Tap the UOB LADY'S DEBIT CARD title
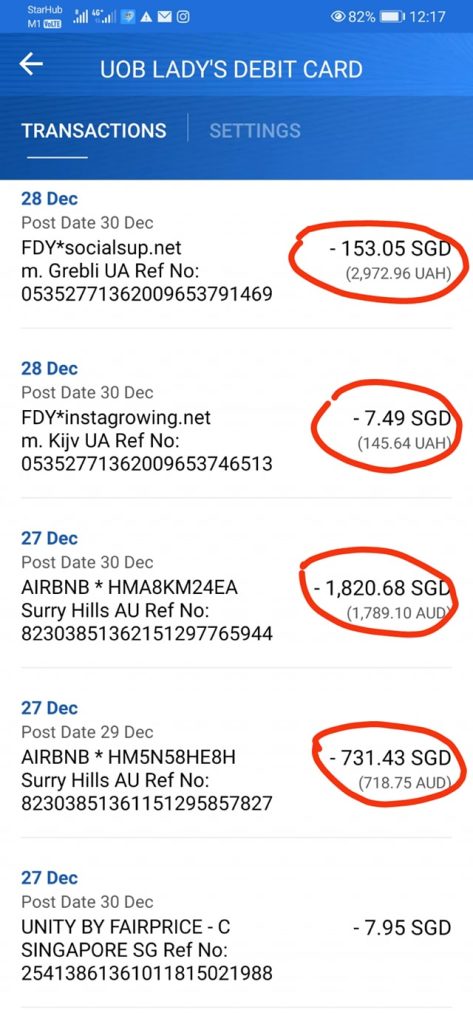473x1024 pixels. click(x=231, y=69)
